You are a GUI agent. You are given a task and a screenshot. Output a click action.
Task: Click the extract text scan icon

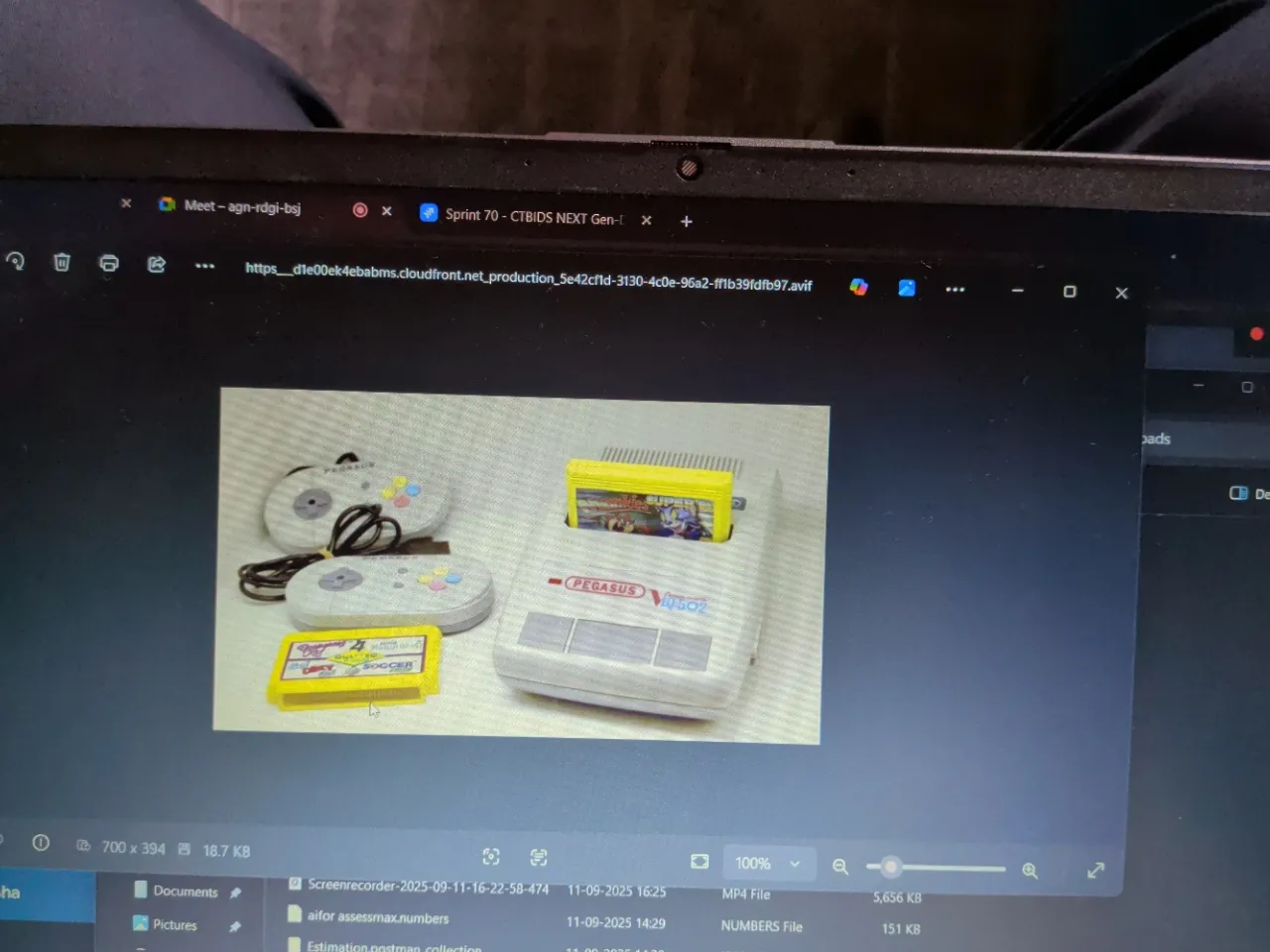[539, 858]
